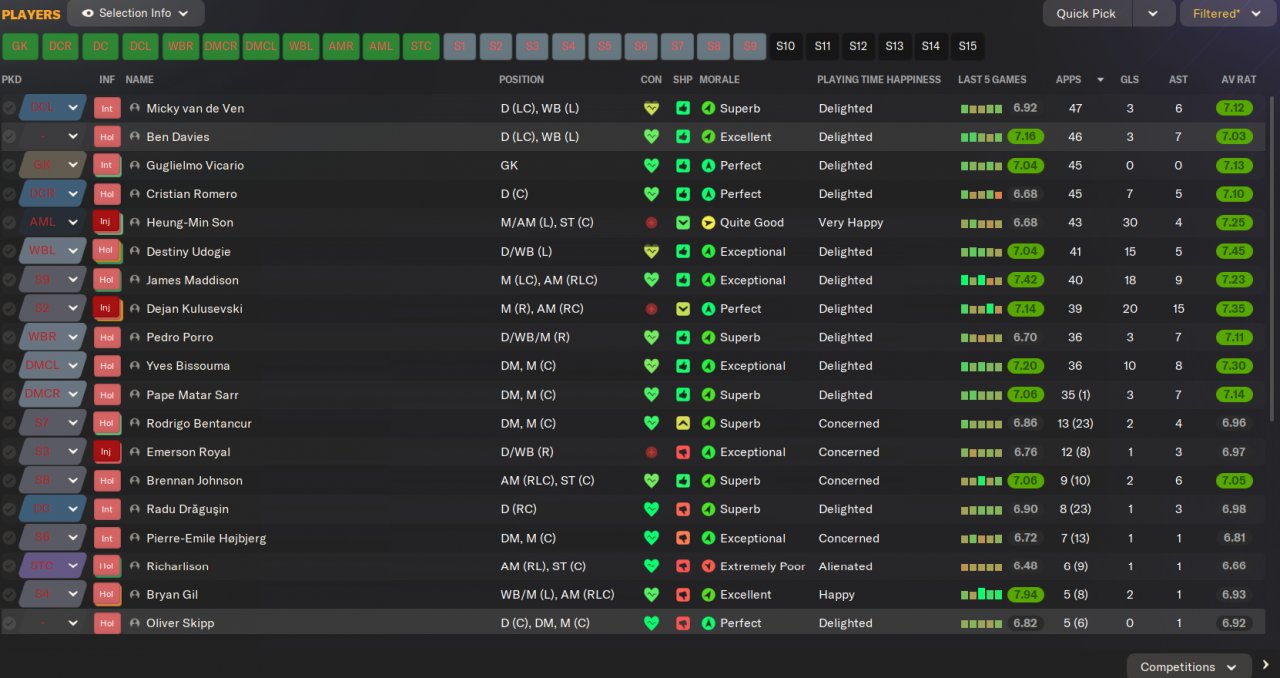Sort by PLAYING TIME HAPPINESS column header
Image resolution: width=1280 pixels, height=678 pixels.
coord(879,79)
